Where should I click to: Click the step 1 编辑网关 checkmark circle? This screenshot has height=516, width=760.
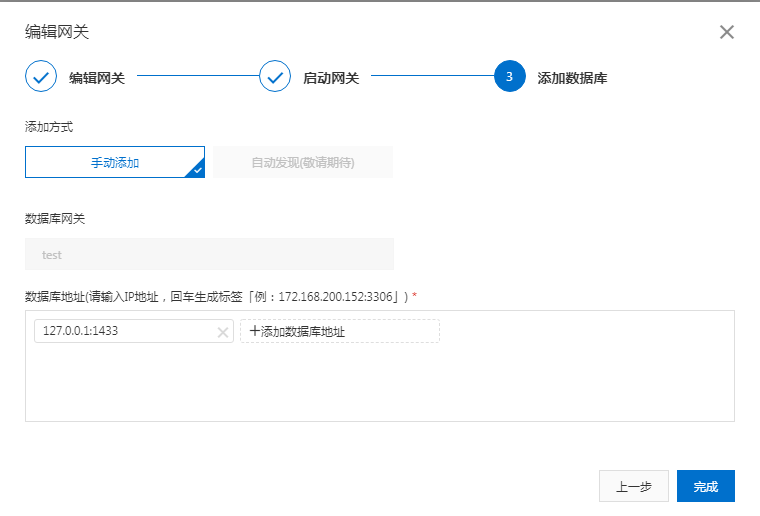(x=41, y=76)
